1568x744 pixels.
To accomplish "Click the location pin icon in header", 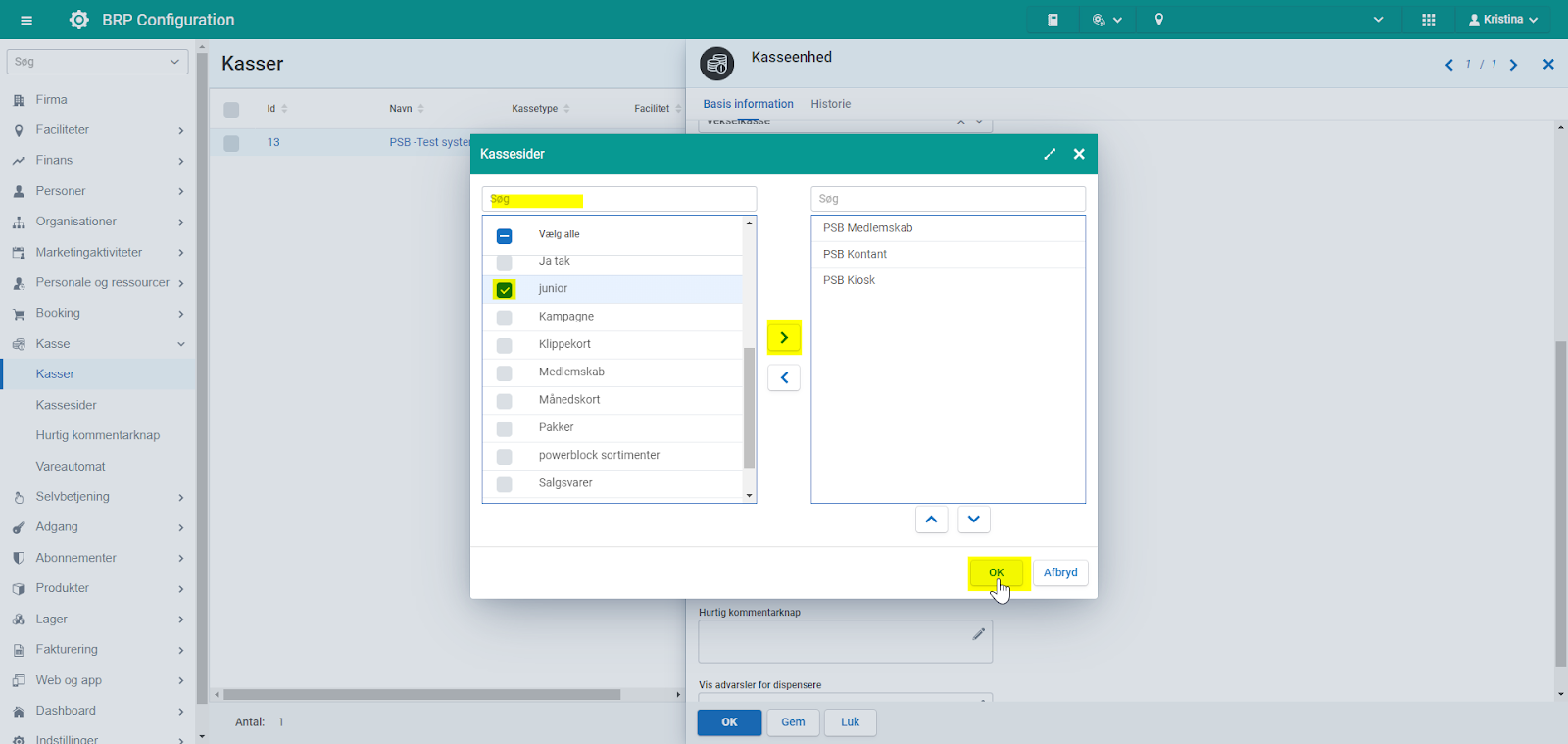I will [x=1159, y=20].
